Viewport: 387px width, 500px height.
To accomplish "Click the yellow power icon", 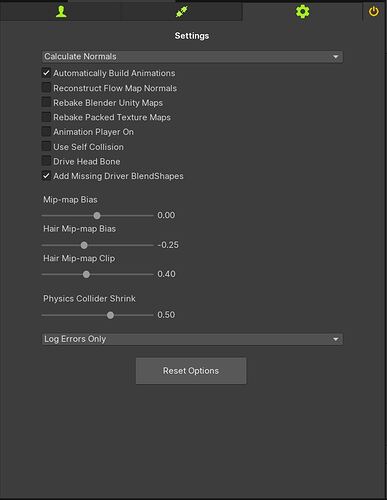I will (374, 11).
